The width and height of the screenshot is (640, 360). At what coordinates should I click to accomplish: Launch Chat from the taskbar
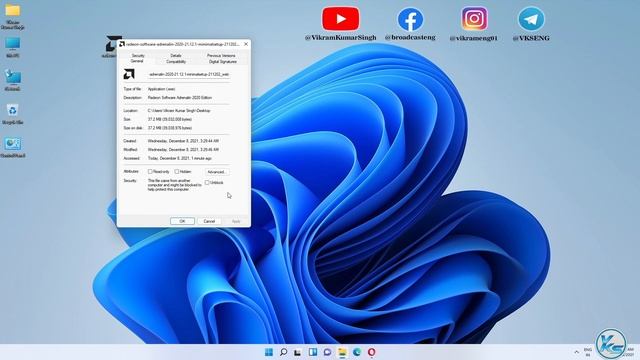(x=327, y=352)
